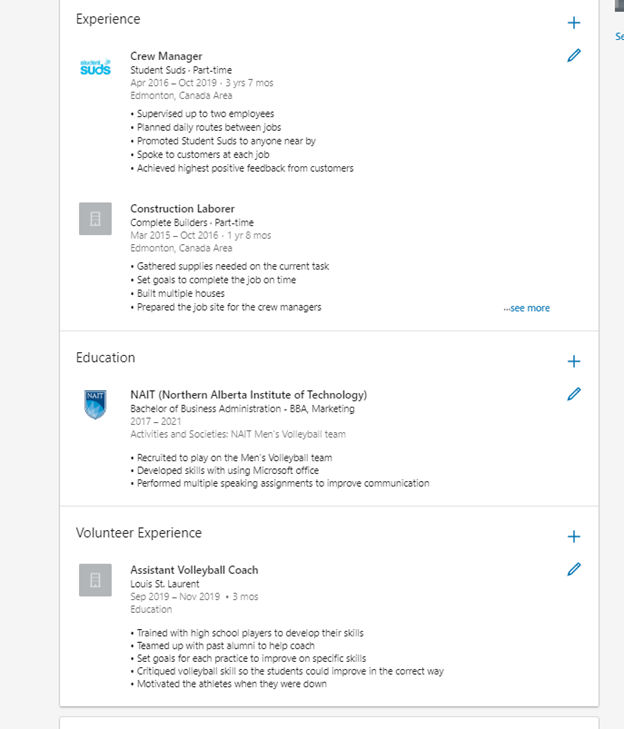Add a new Experience entry
The image size is (624, 729).
coord(573,22)
